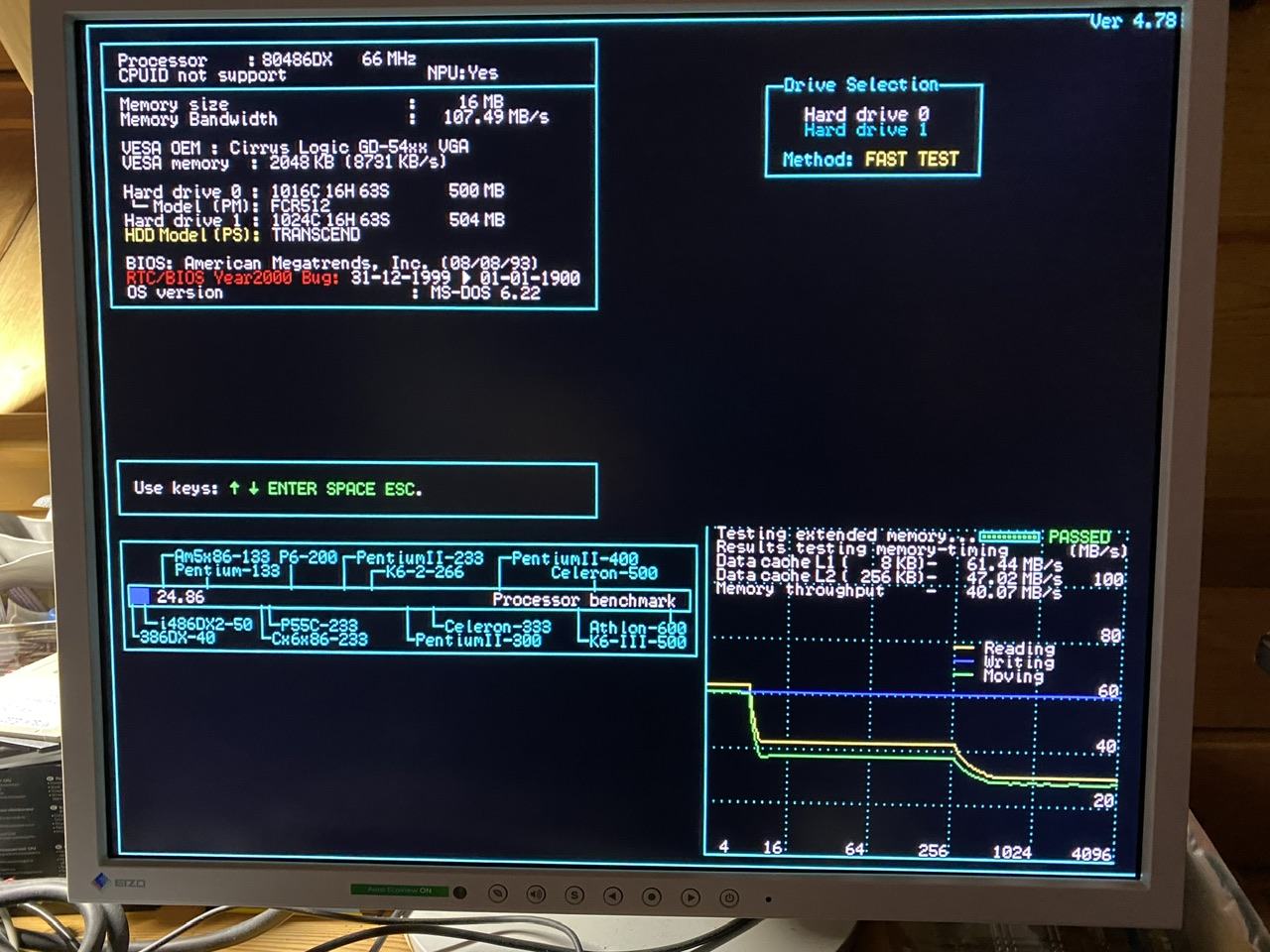The width and height of the screenshot is (1270, 952).
Task: Click the CPUID not support line
Action: pos(201,75)
